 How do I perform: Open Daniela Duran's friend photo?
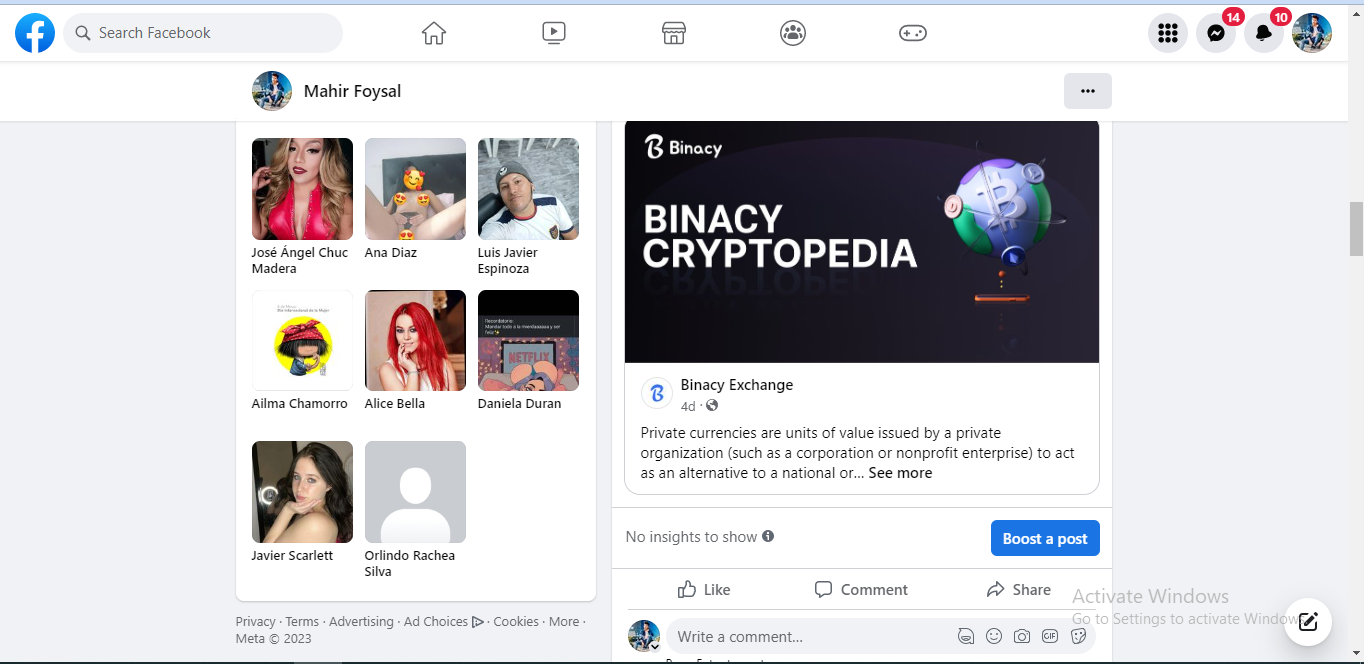(x=528, y=340)
